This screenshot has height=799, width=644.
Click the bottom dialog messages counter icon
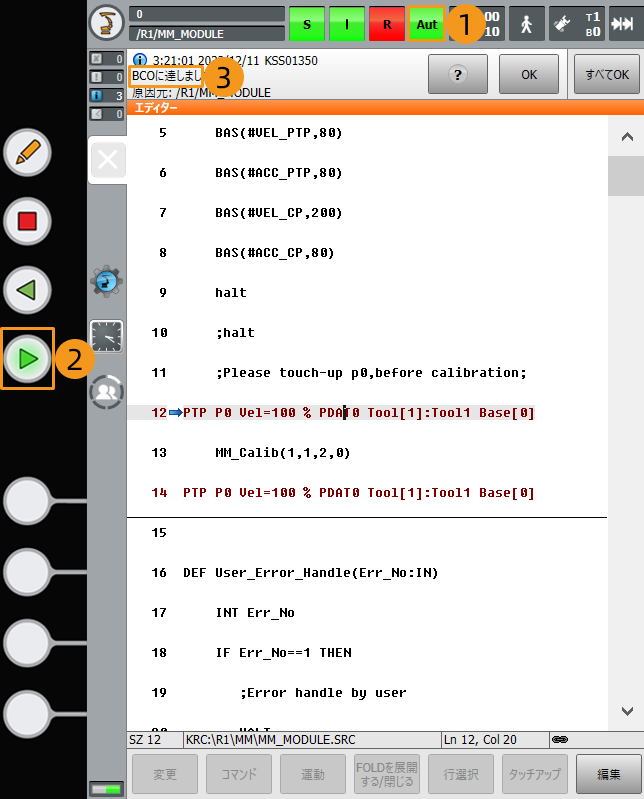tap(106, 114)
